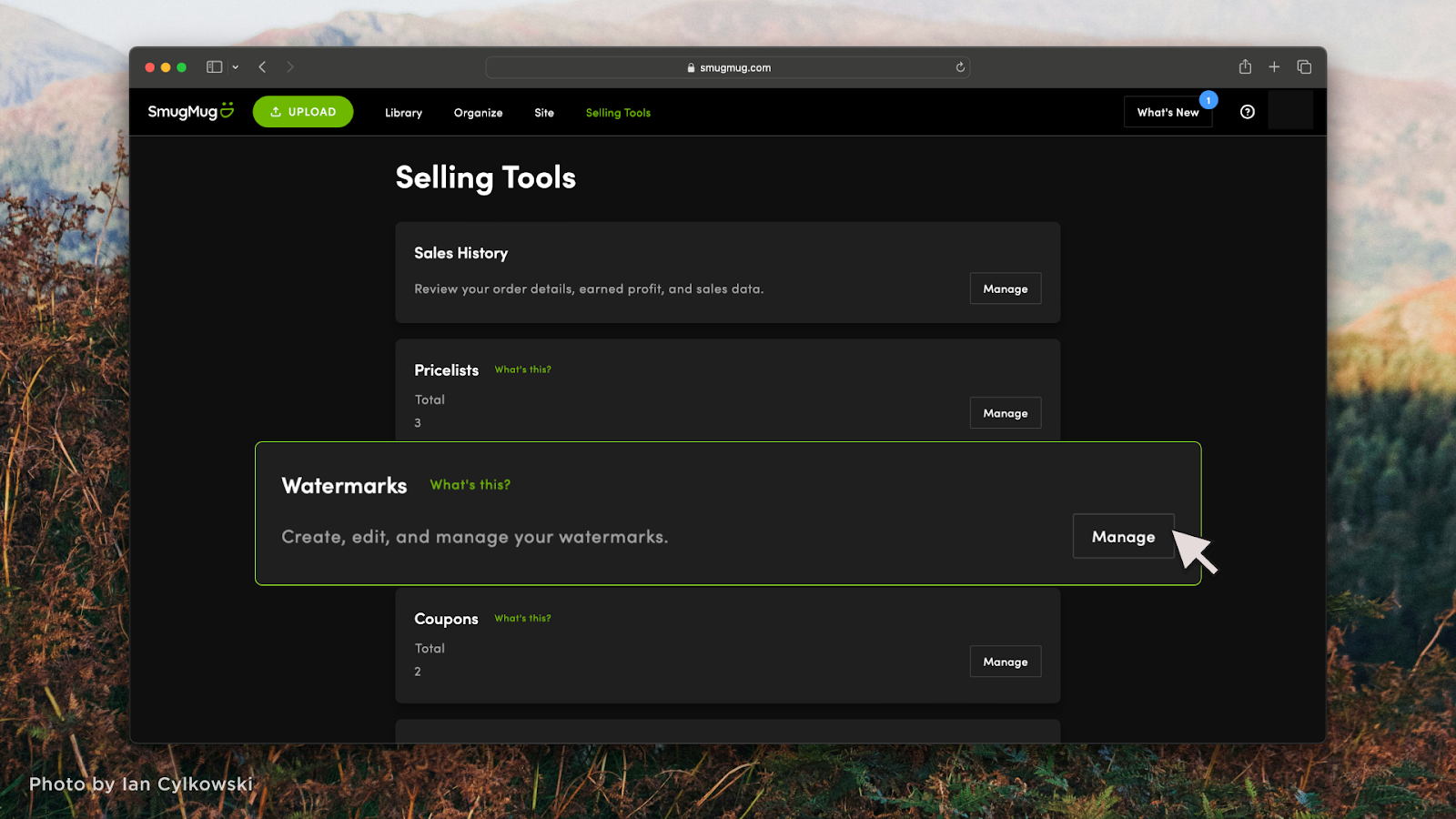Image resolution: width=1456 pixels, height=819 pixels.
Task: Click the blue notification badge on What's New
Action: [1208, 100]
